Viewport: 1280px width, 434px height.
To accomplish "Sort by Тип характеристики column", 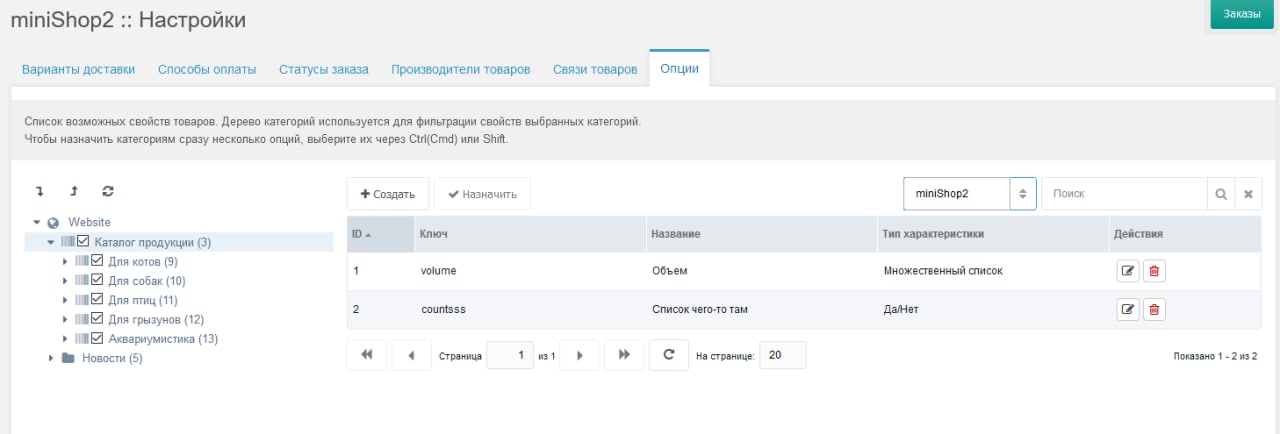I will click(x=993, y=234).
